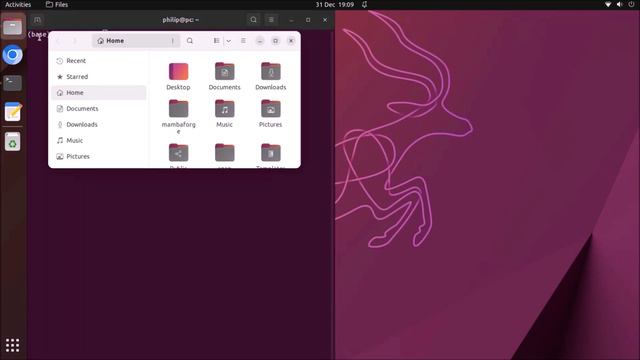The width and height of the screenshot is (640, 360).
Task: Click the notifications bell icon
Action: pos(364,4)
